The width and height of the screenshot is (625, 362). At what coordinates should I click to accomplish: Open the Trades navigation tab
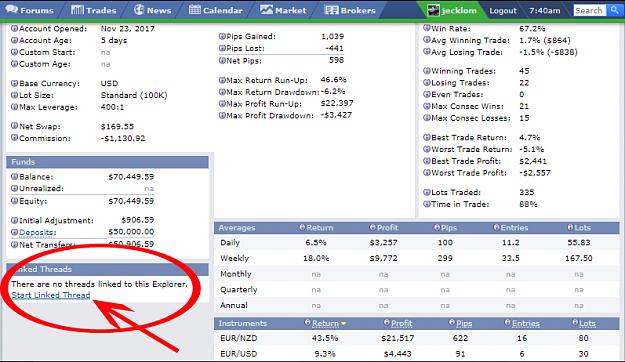point(94,10)
